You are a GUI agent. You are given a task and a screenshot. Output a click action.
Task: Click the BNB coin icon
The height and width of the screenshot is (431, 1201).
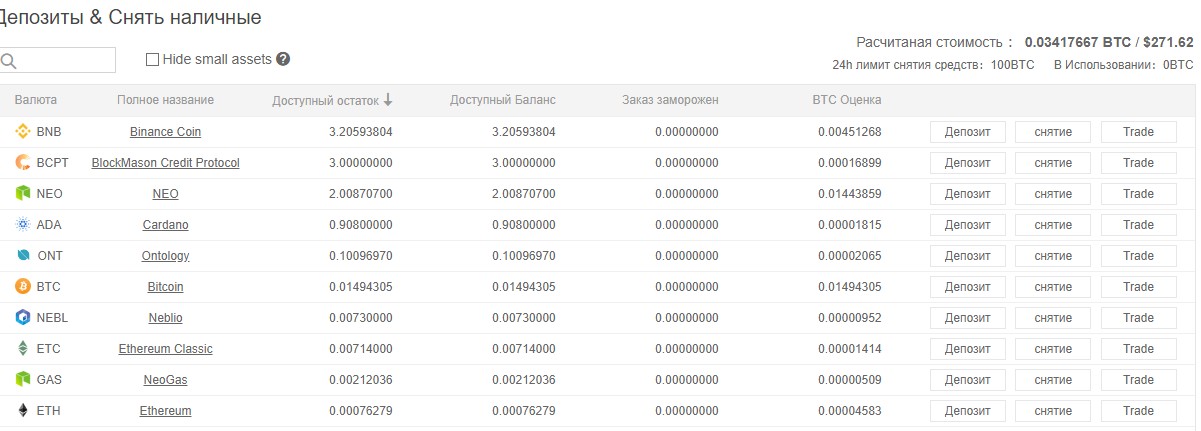23,132
